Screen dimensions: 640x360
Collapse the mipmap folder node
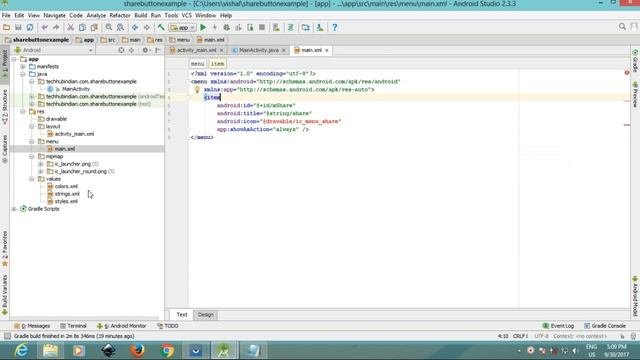[x=32, y=156]
